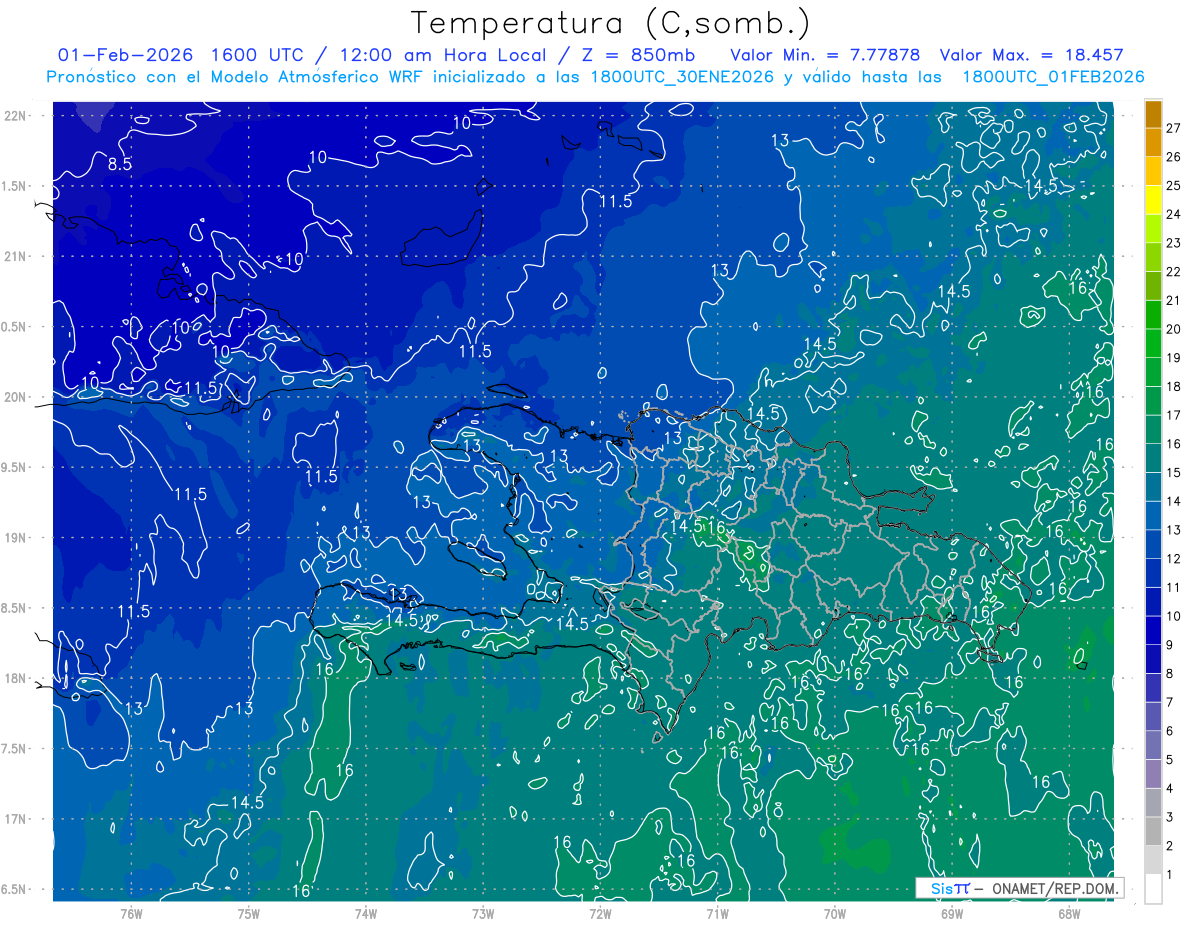Click the 20N latitude axis label
The image size is (1200, 927).
click(16, 397)
